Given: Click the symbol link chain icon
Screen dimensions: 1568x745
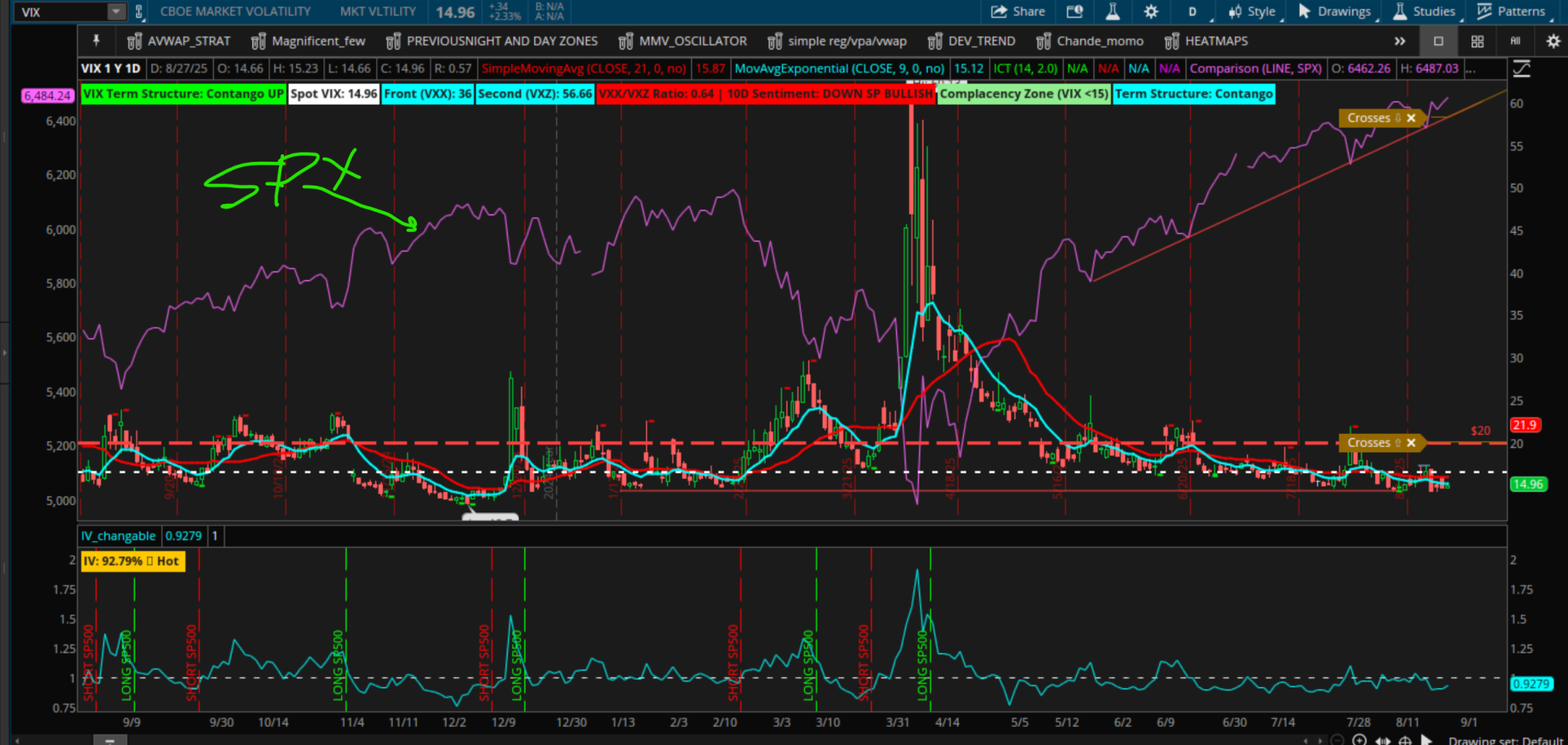Looking at the screenshot, I should pyautogui.click(x=139, y=12).
